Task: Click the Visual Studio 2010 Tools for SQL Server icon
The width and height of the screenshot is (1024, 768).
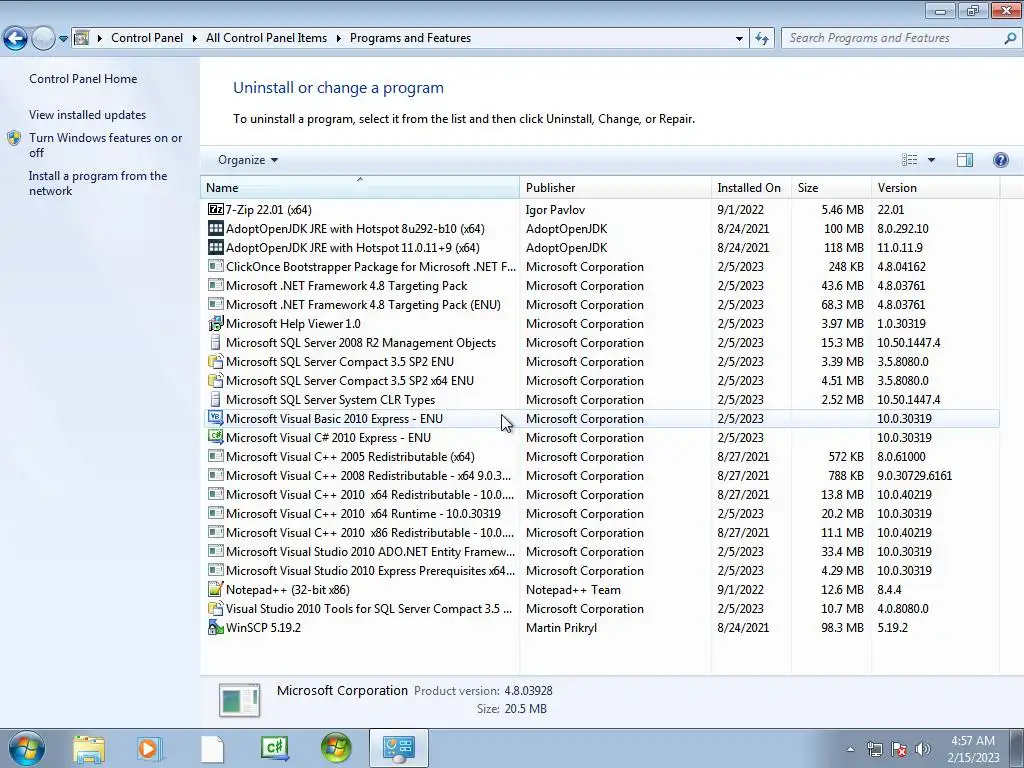Action: point(216,609)
